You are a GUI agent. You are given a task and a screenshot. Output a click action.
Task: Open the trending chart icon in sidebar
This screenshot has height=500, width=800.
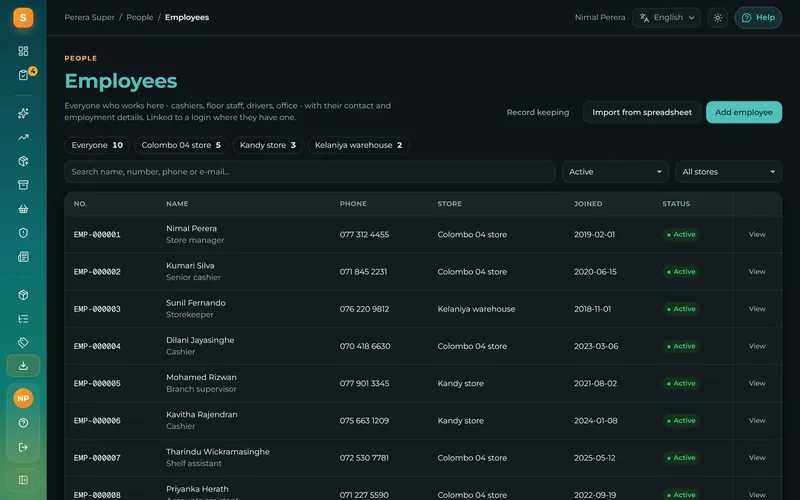coord(23,137)
